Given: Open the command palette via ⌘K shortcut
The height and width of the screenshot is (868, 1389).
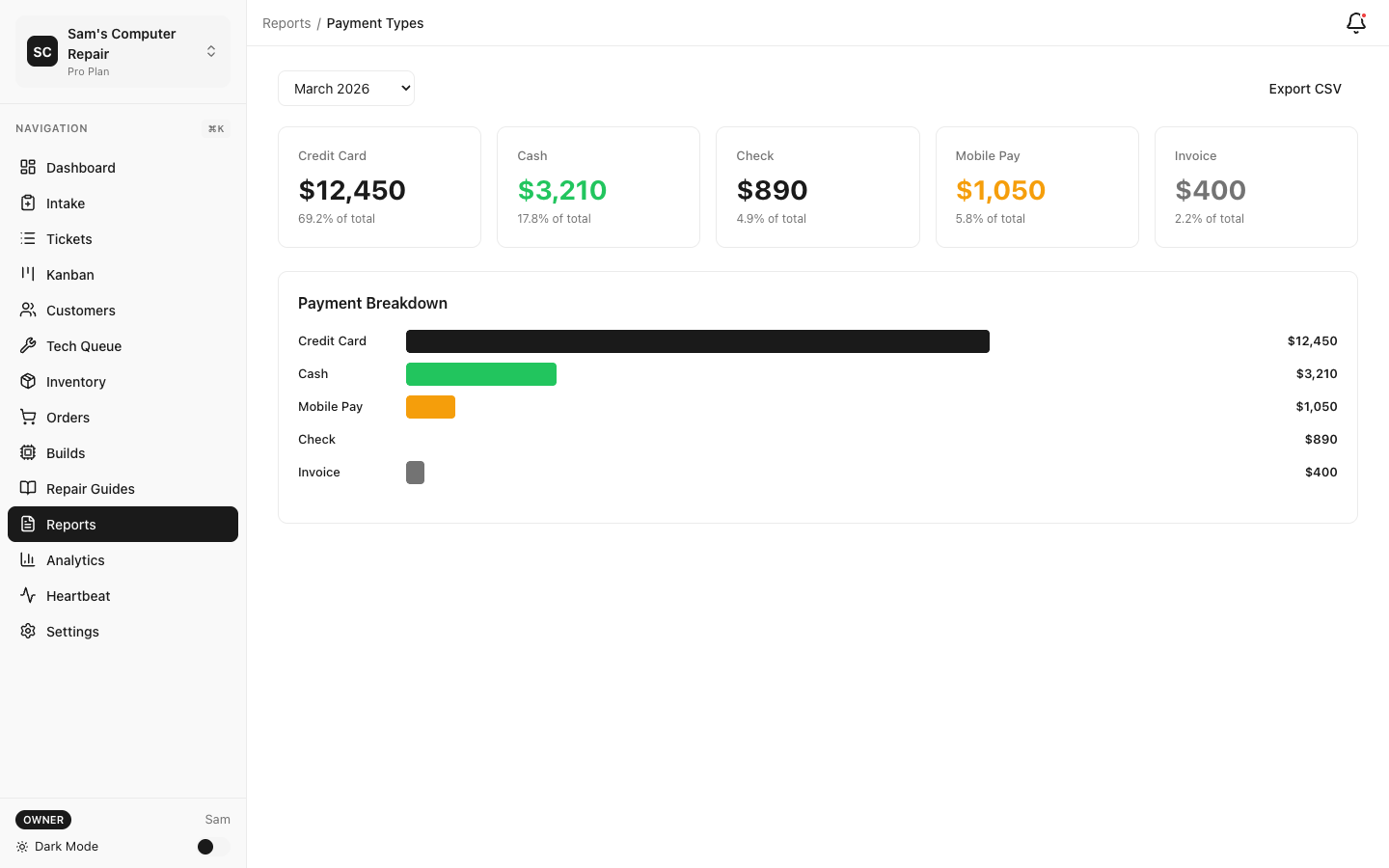Looking at the screenshot, I should point(215,127).
